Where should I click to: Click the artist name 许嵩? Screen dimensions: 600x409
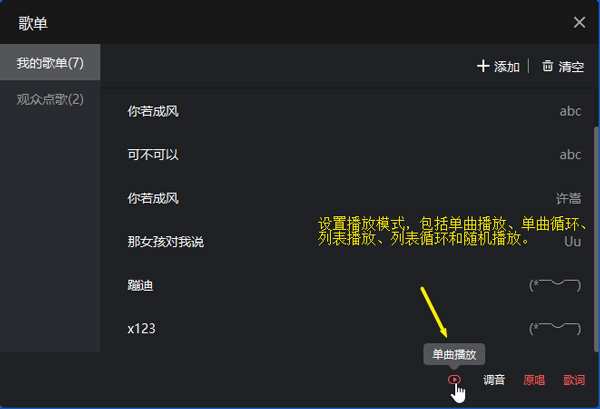coord(569,198)
